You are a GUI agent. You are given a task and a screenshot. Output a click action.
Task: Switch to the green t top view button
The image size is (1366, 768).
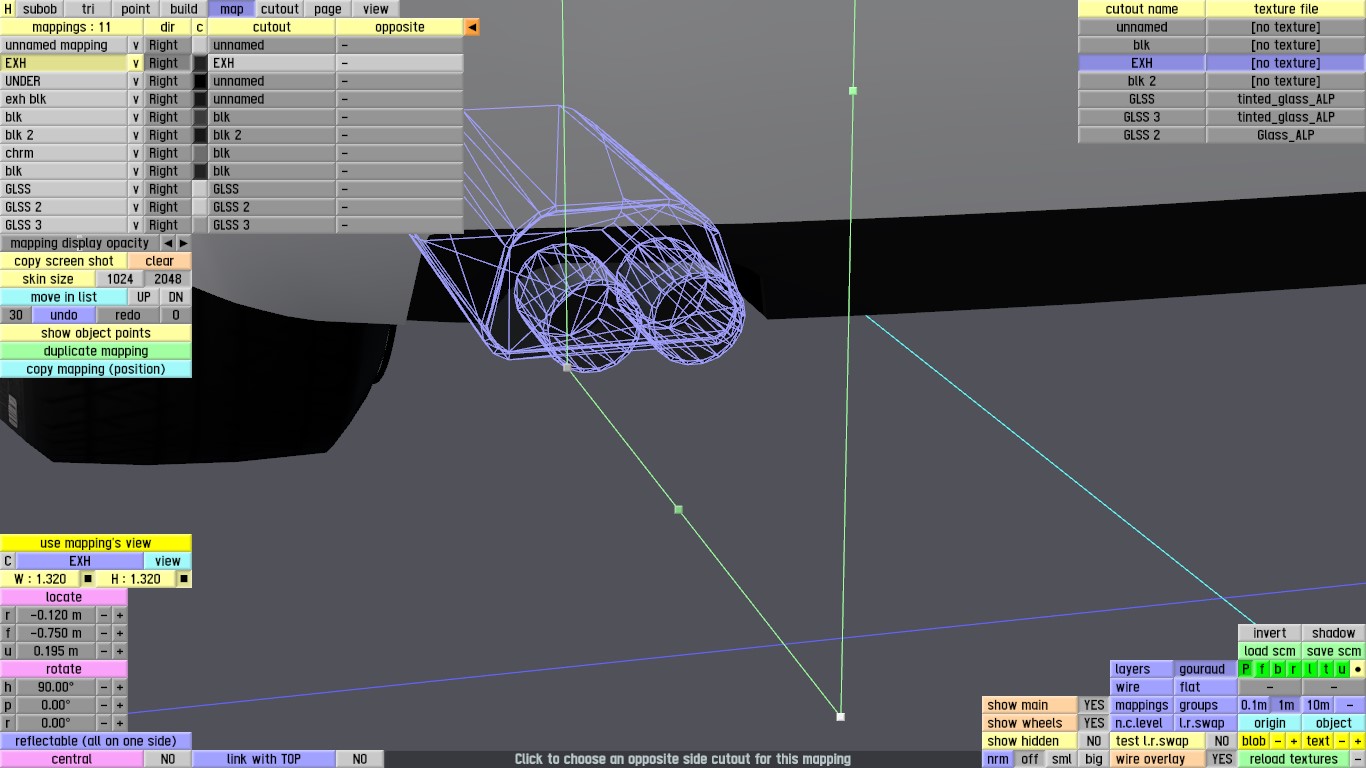1326,669
